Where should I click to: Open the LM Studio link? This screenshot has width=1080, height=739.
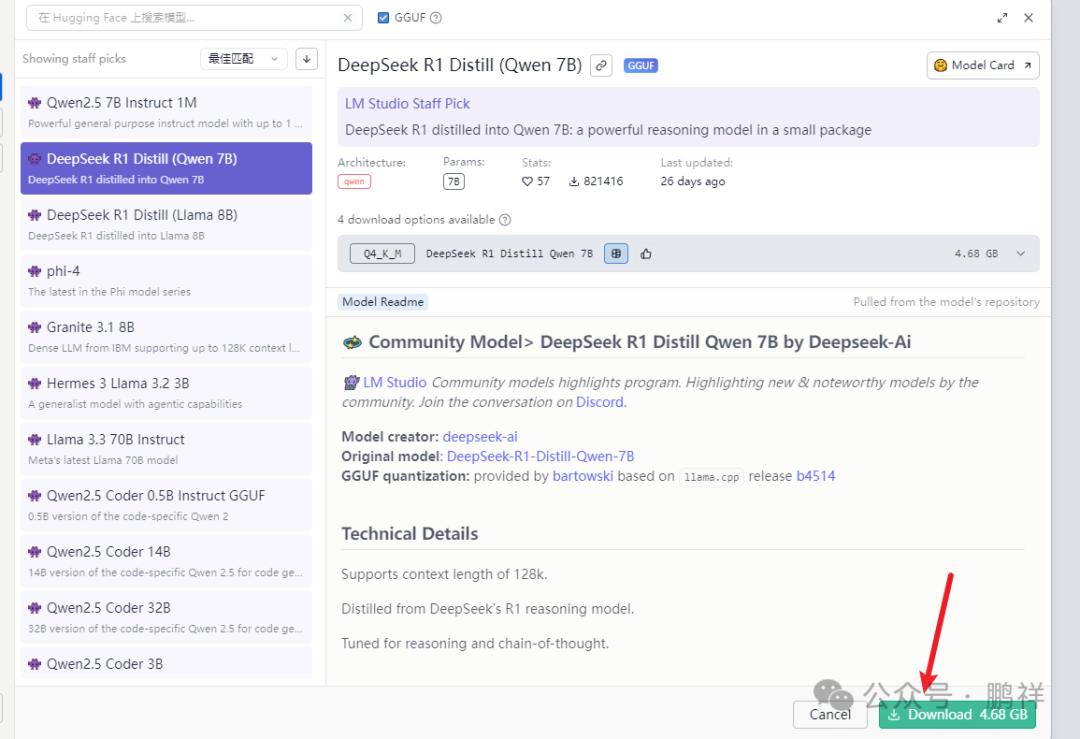[x=395, y=382]
